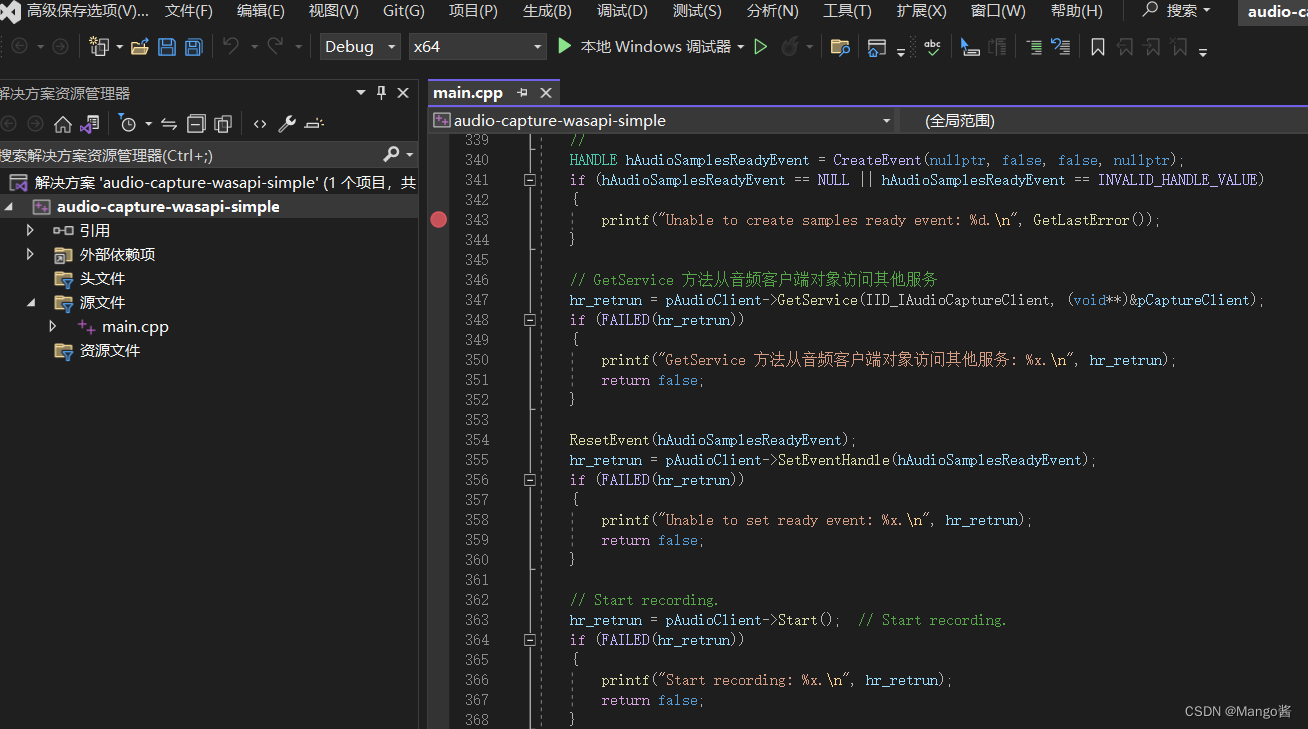The image size is (1308, 729).
Task: Open the 高级保存选项(V) menu
Action: coord(87,11)
